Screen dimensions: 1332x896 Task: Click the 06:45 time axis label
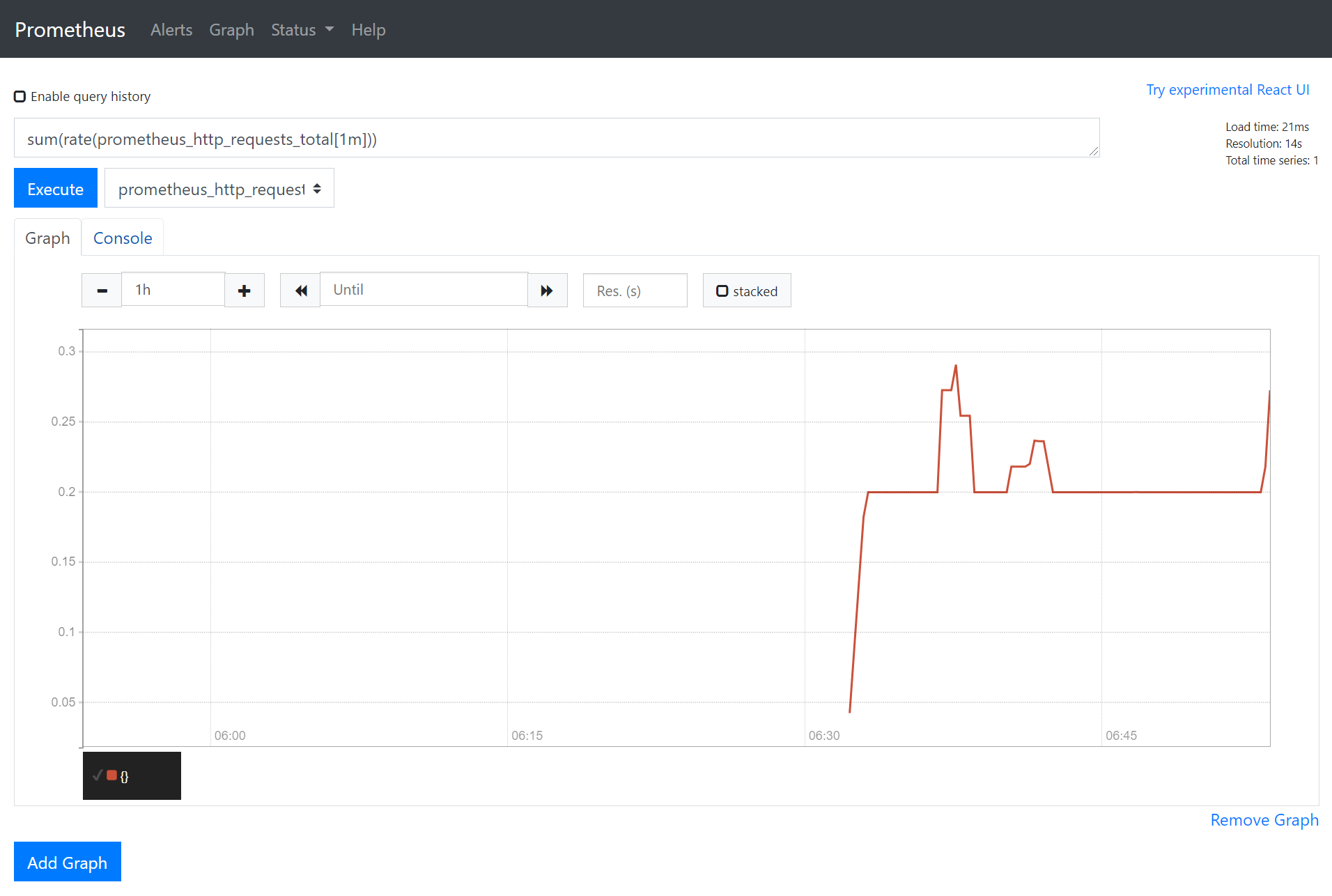[1122, 736]
